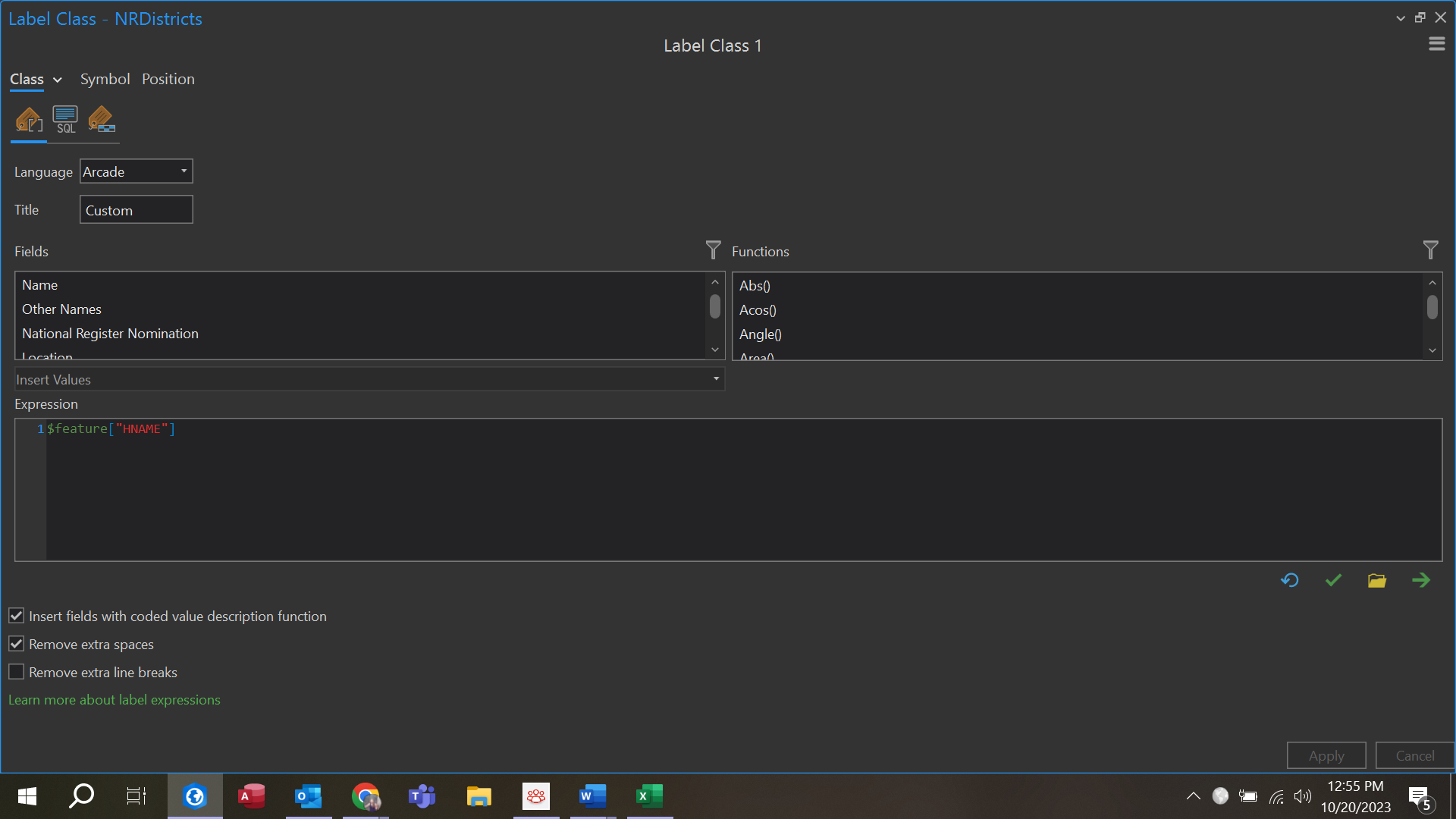The image size is (1456, 819).
Task: Open the Language dropdown showing Arcade
Action: point(184,171)
